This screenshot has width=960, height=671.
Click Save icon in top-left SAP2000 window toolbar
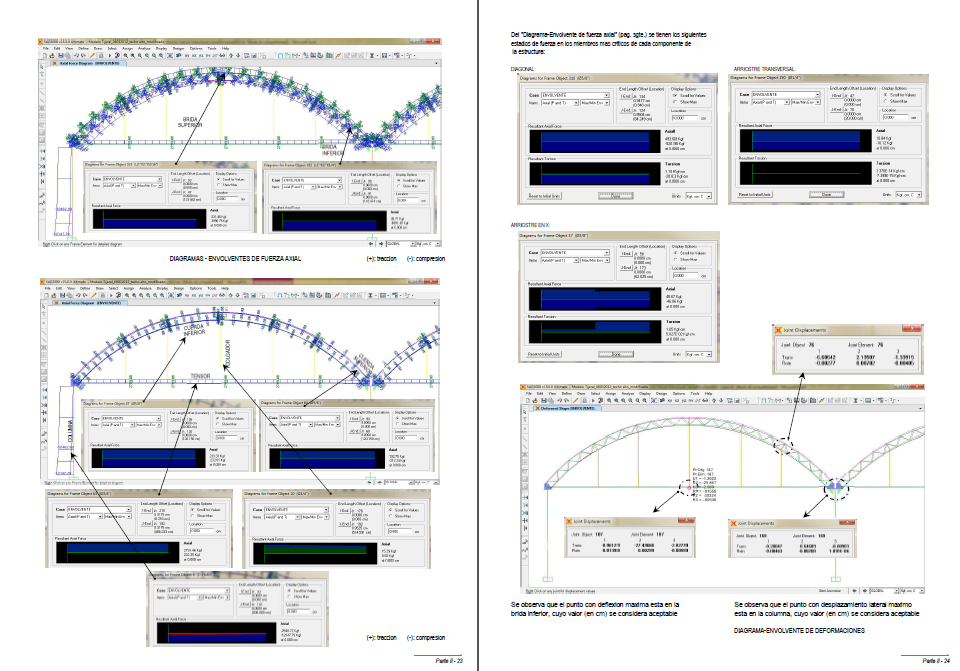[63, 55]
